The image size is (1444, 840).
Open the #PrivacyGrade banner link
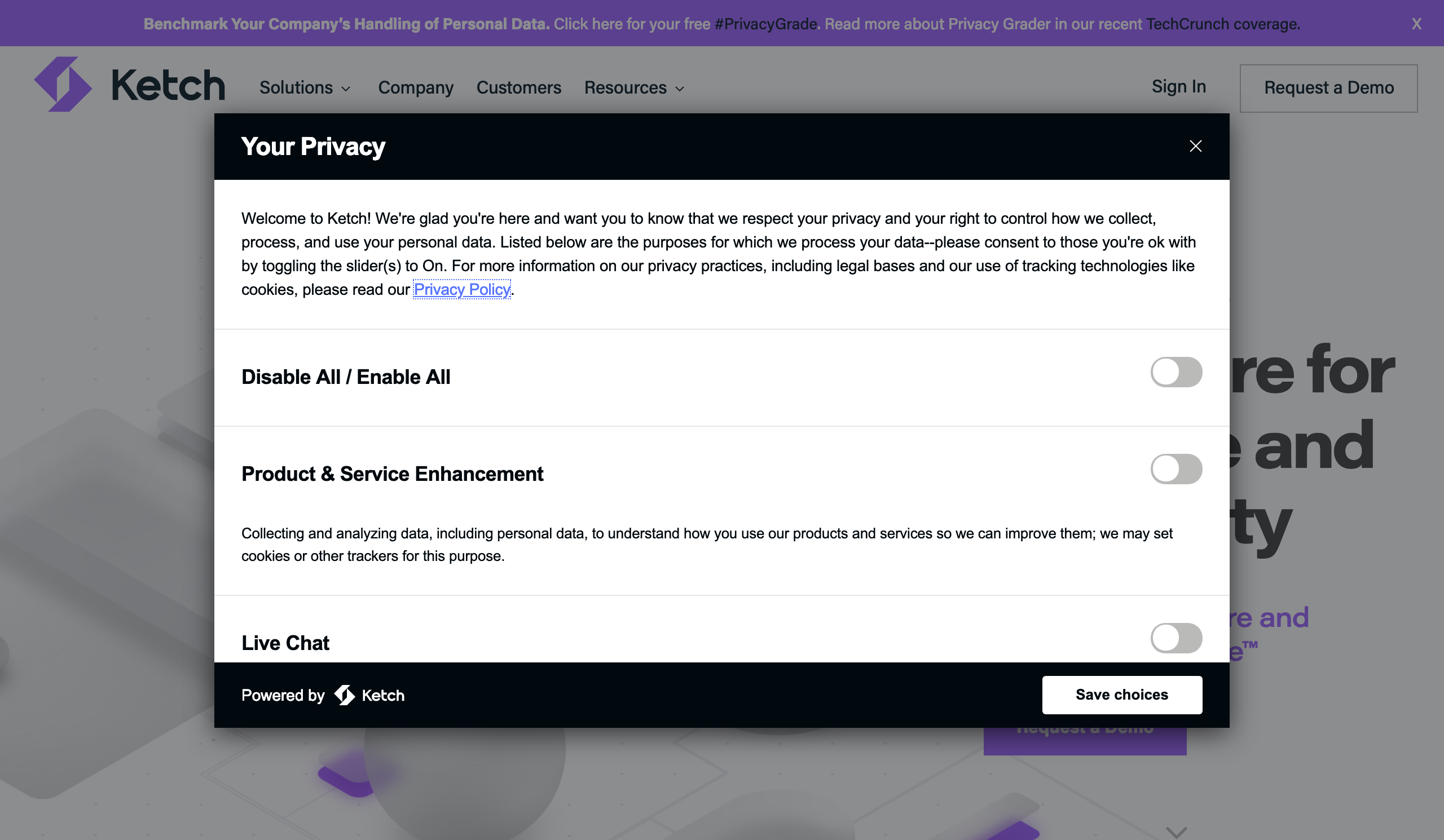pos(765,24)
